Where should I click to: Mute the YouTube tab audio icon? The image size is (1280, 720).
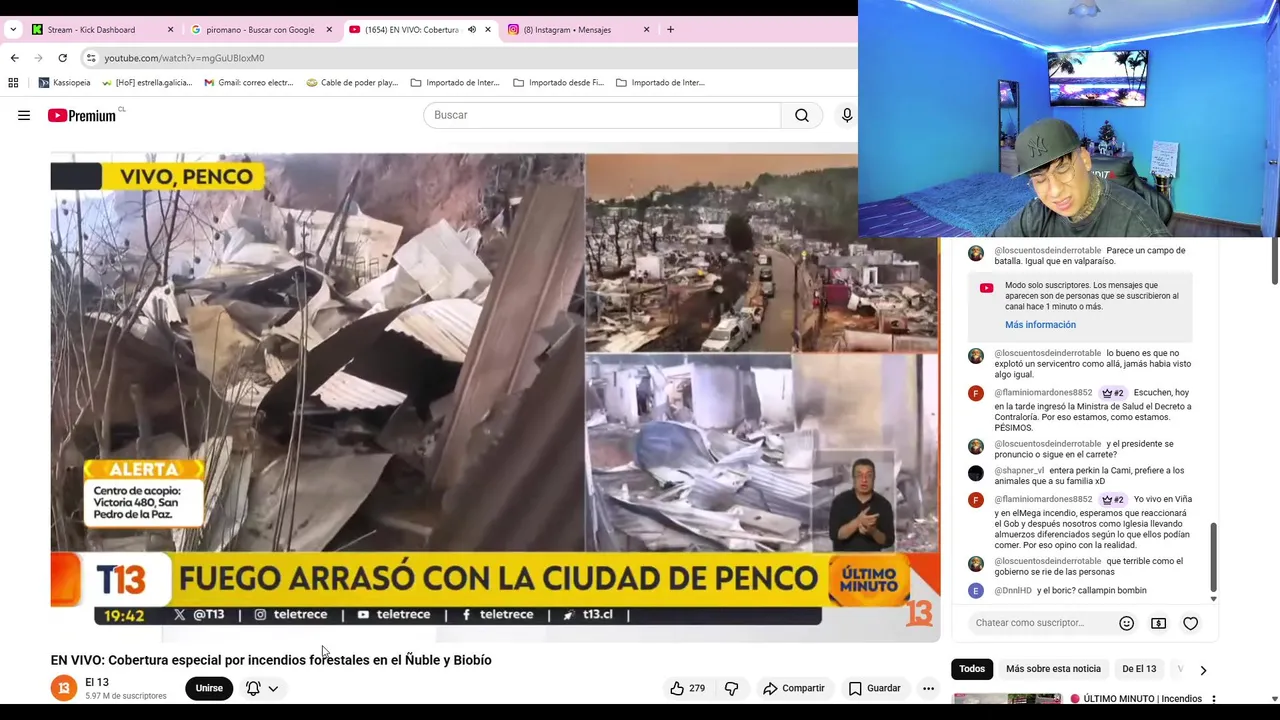coord(472,30)
